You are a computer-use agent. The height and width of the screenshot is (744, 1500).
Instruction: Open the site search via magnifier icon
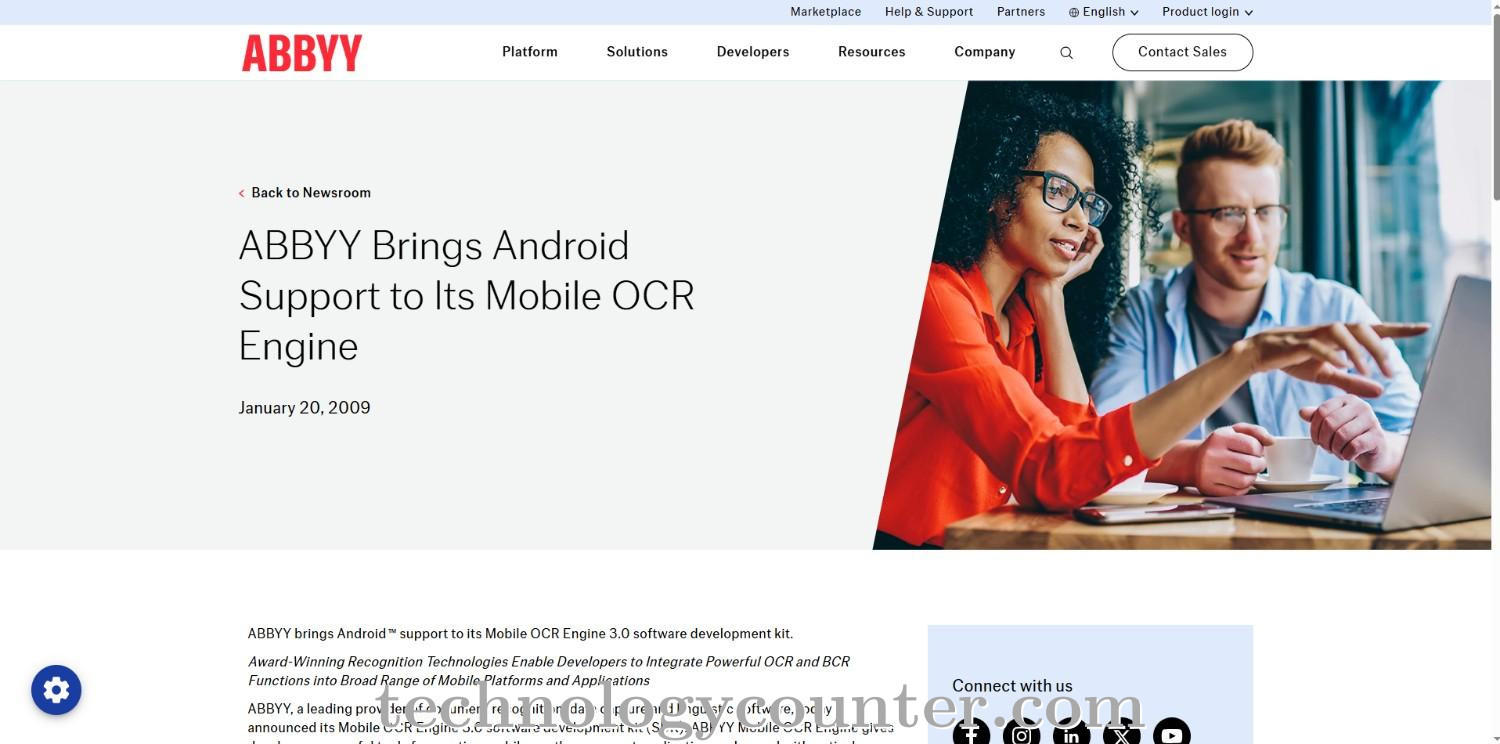tap(1066, 51)
